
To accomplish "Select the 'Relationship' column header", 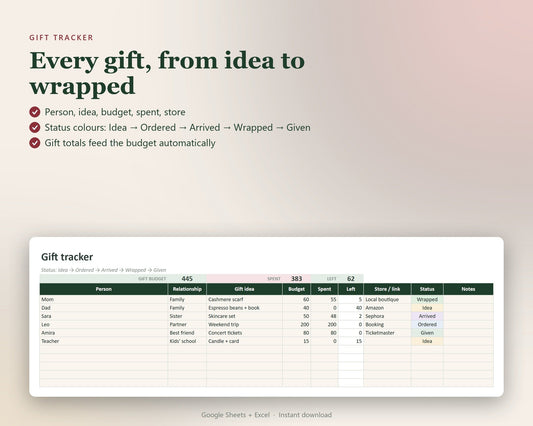I will (187, 289).
